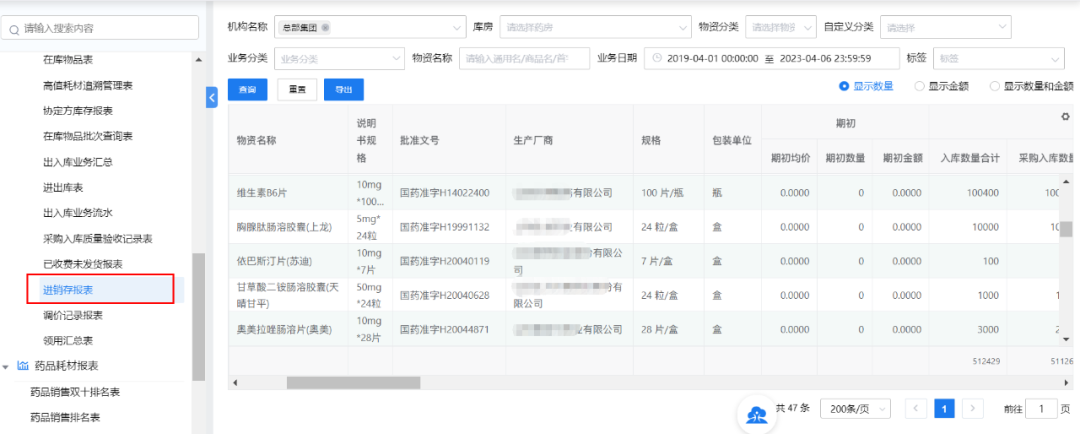1080x434 pixels.
Task: Select the 显示数量 radio option
Action: click(x=845, y=87)
